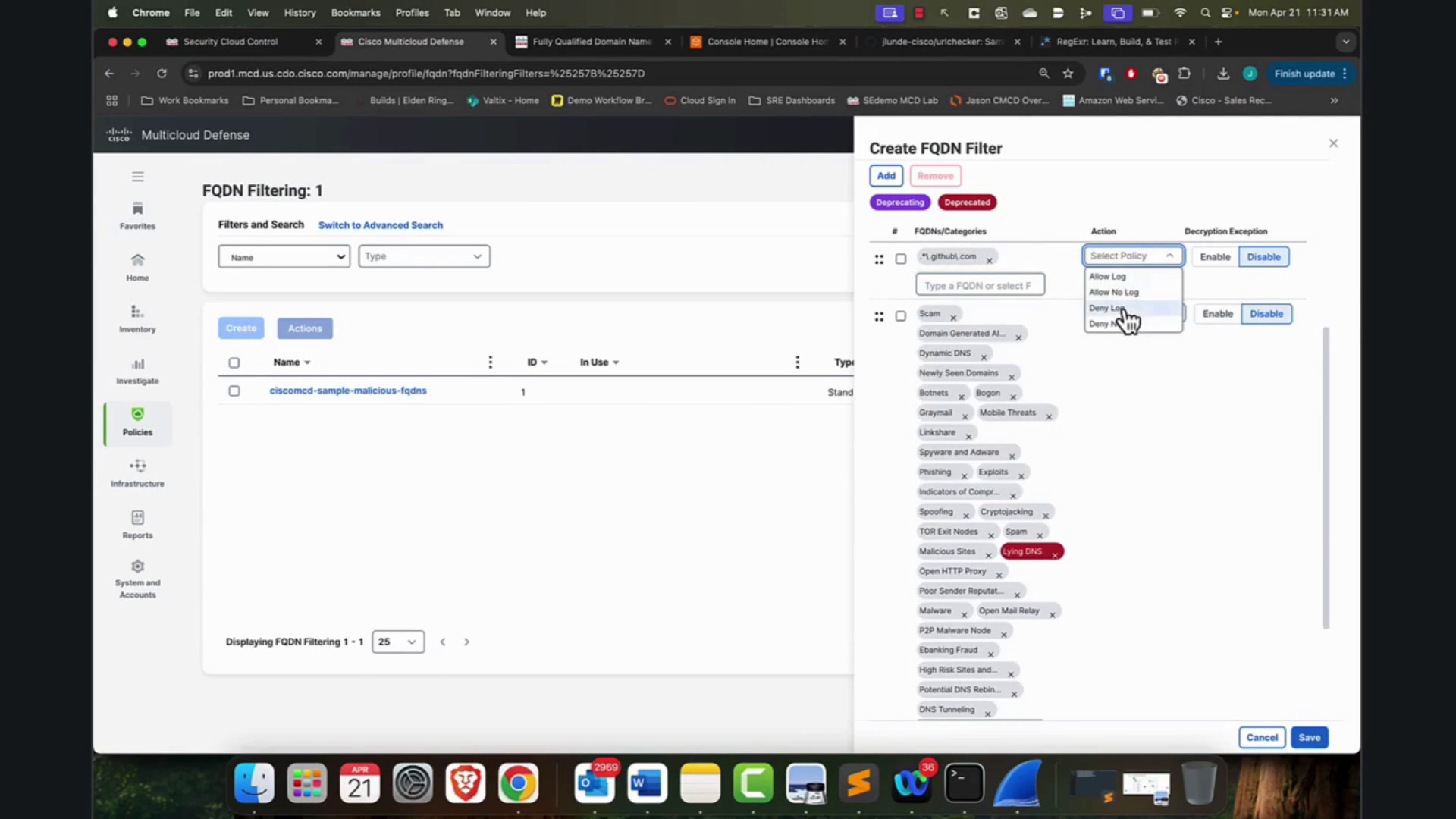Open Brave browser from the Dock
The image size is (1456, 819).
click(465, 783)
